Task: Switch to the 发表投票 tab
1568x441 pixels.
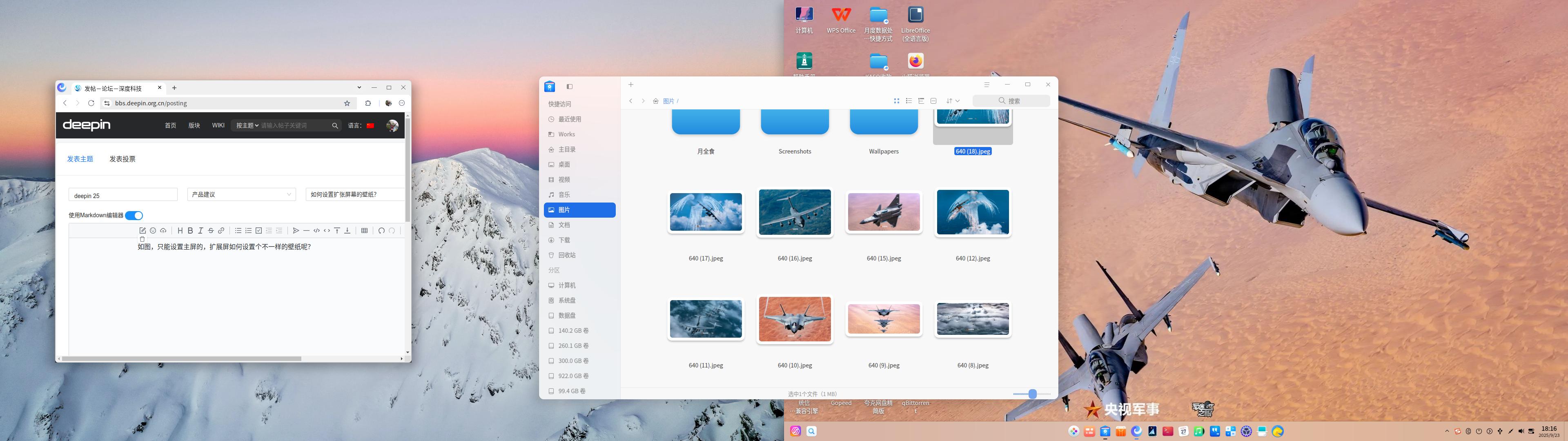Action: [122, 159]
